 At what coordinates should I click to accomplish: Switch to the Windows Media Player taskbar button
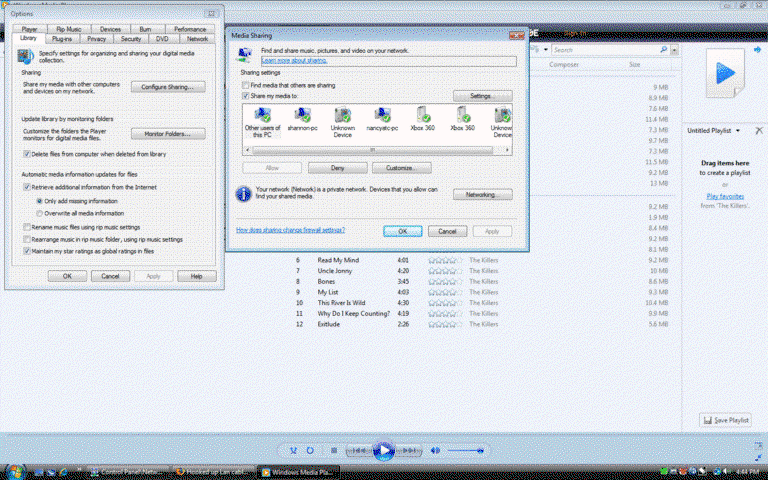point(298,472)
